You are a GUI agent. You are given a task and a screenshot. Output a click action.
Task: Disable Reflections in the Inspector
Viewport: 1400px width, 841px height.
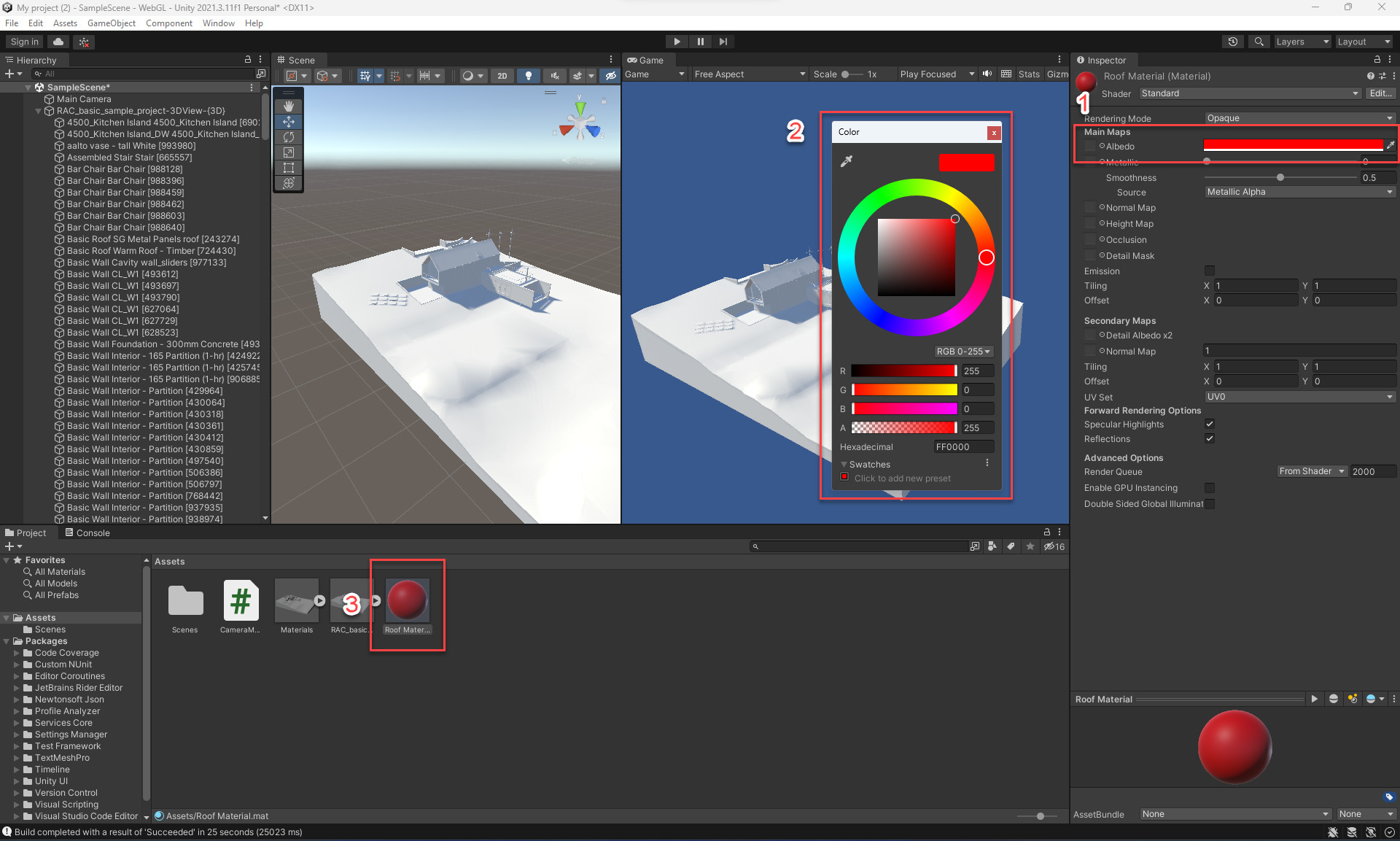coord(1210,438)
